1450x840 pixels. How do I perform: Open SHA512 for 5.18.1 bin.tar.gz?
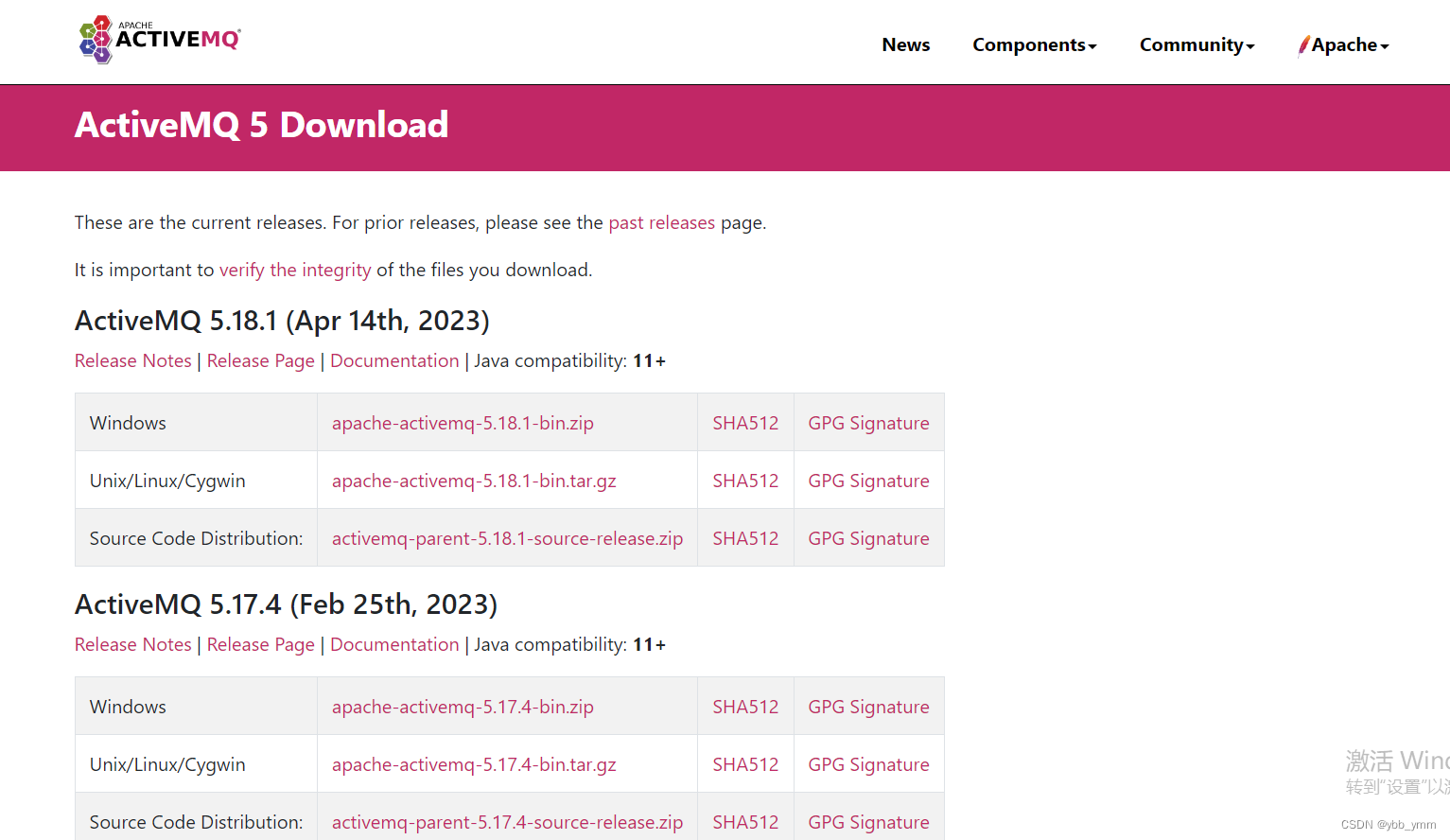[745, 481]
